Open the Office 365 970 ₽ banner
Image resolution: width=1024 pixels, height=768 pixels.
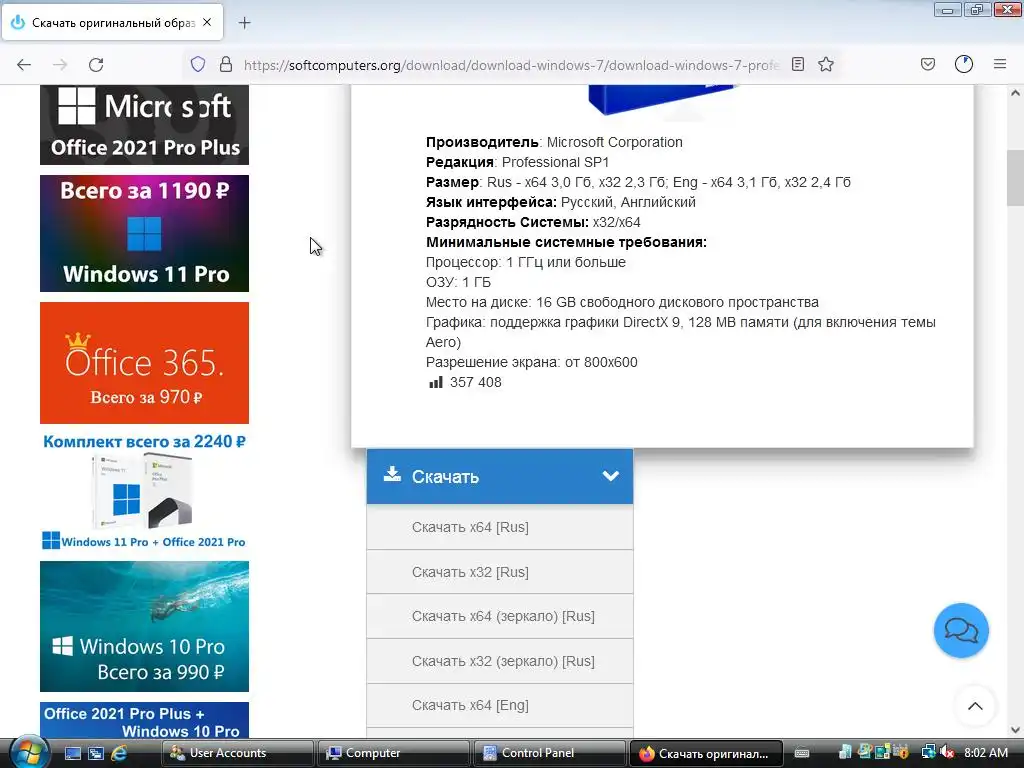pyautogui.click(x=144, y=362)
